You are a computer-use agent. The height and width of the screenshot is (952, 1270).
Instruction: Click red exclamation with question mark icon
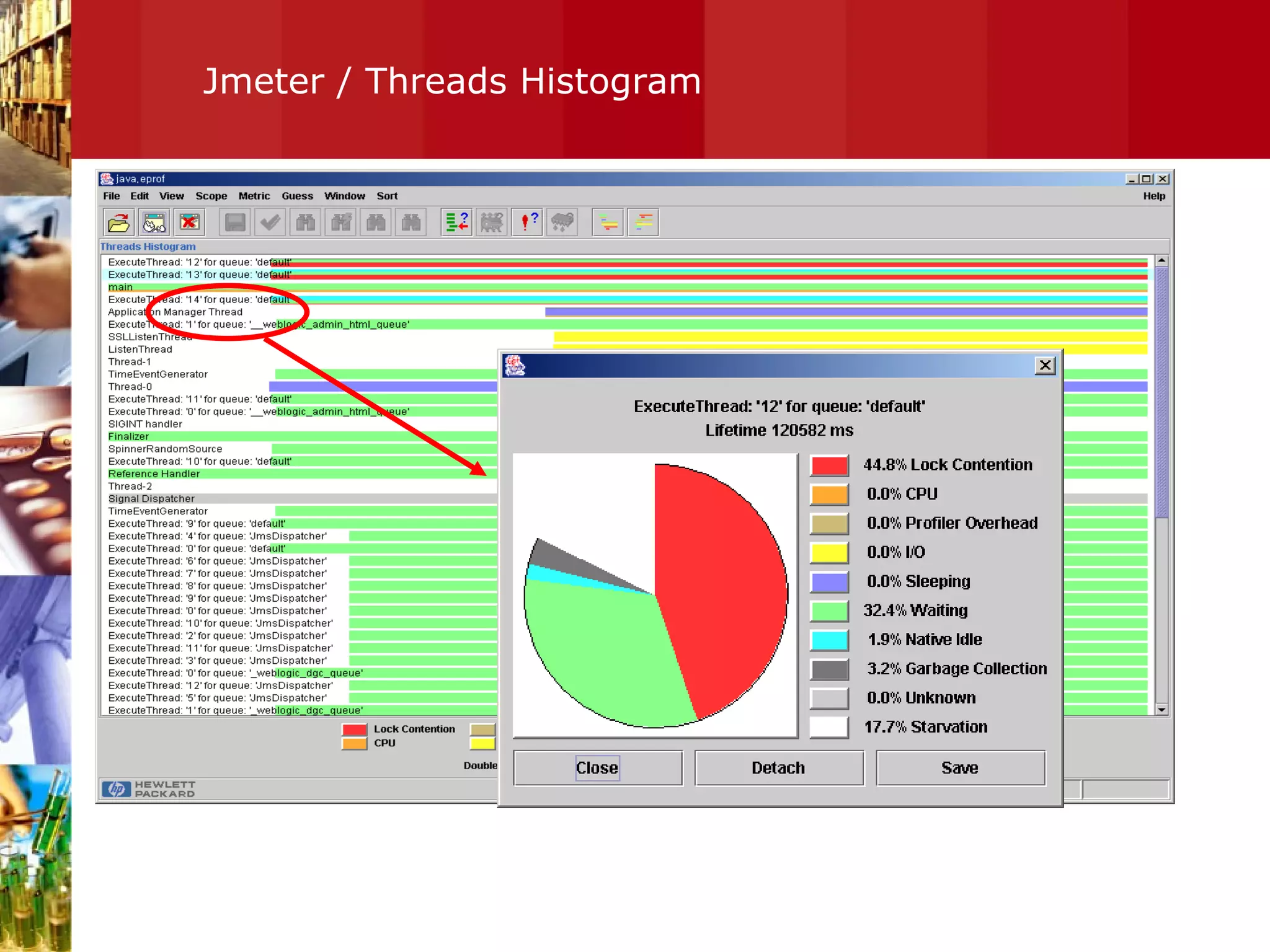528,222
